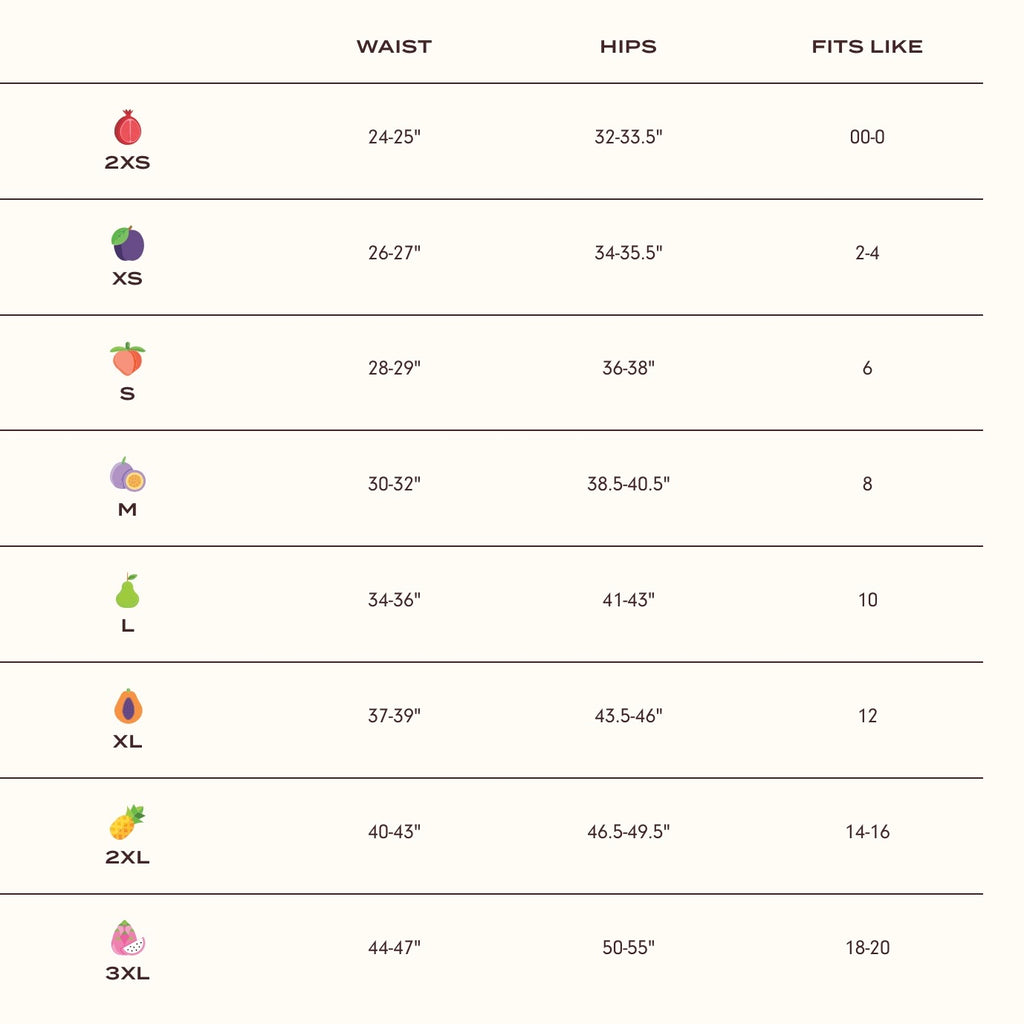Click the pomegranate icon for 2XS

tap(127, 128)
